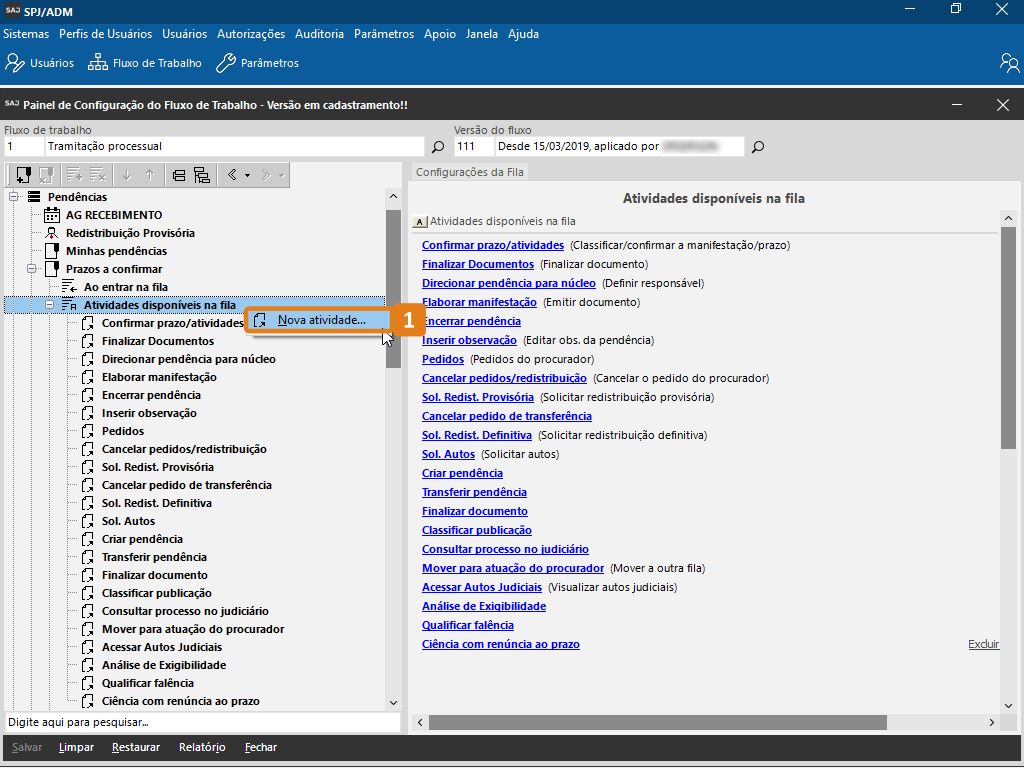Click the tree search field Digite aqui para pesquisar

point(202,722)
